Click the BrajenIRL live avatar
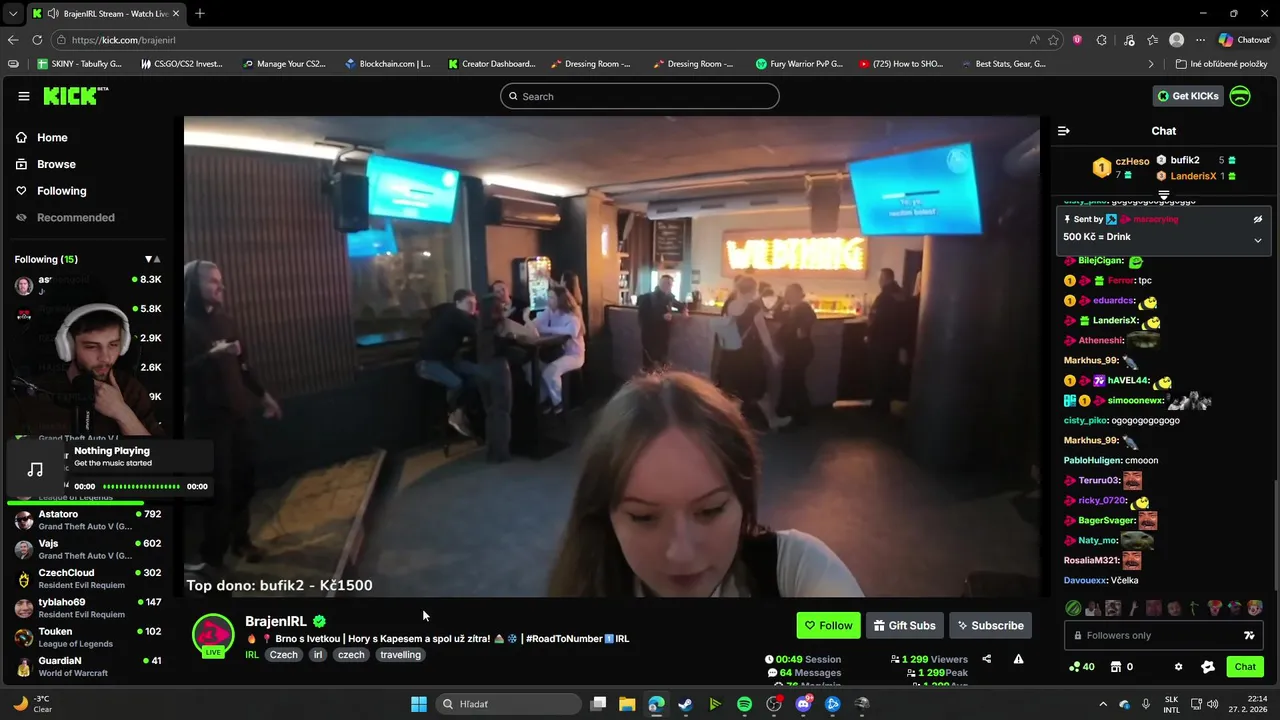The width and height of the screenshot is (1280, 720). (x=213, y=634)
